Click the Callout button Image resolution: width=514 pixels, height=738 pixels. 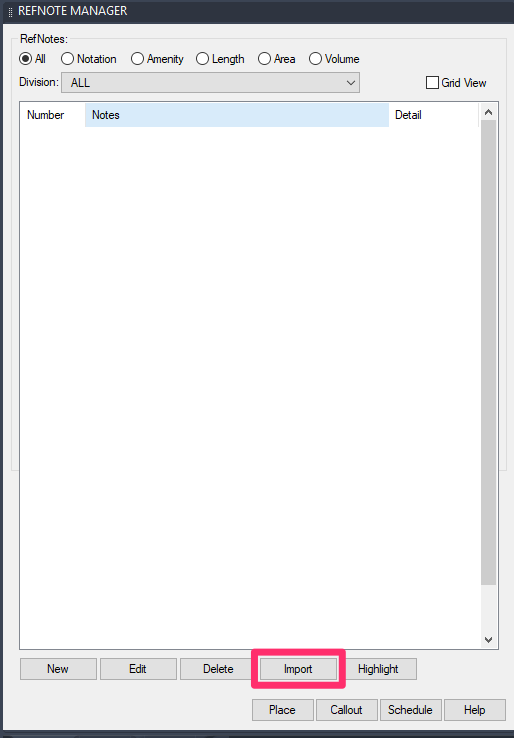[347, 710]
